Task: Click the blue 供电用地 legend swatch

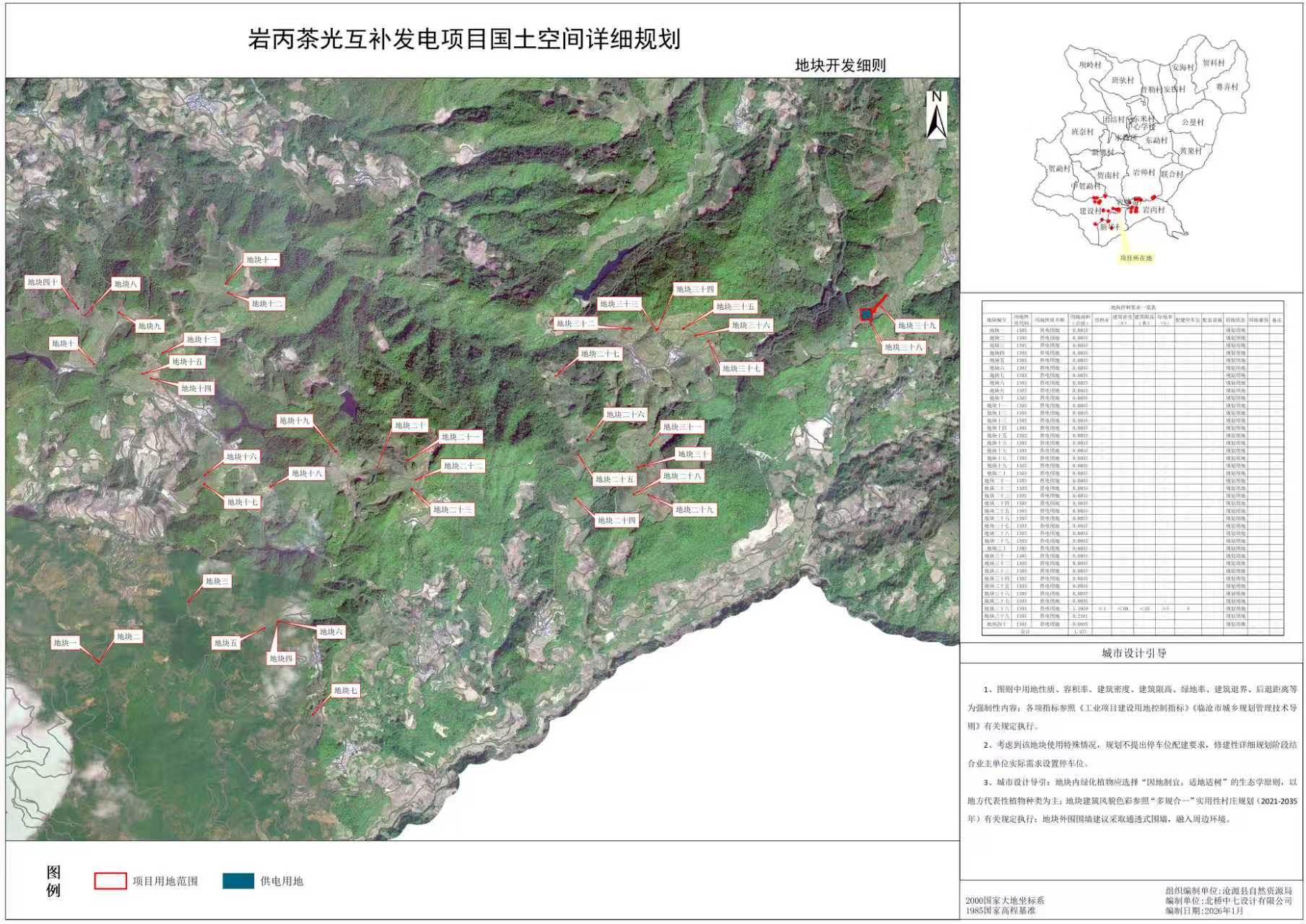Action: 238,881
